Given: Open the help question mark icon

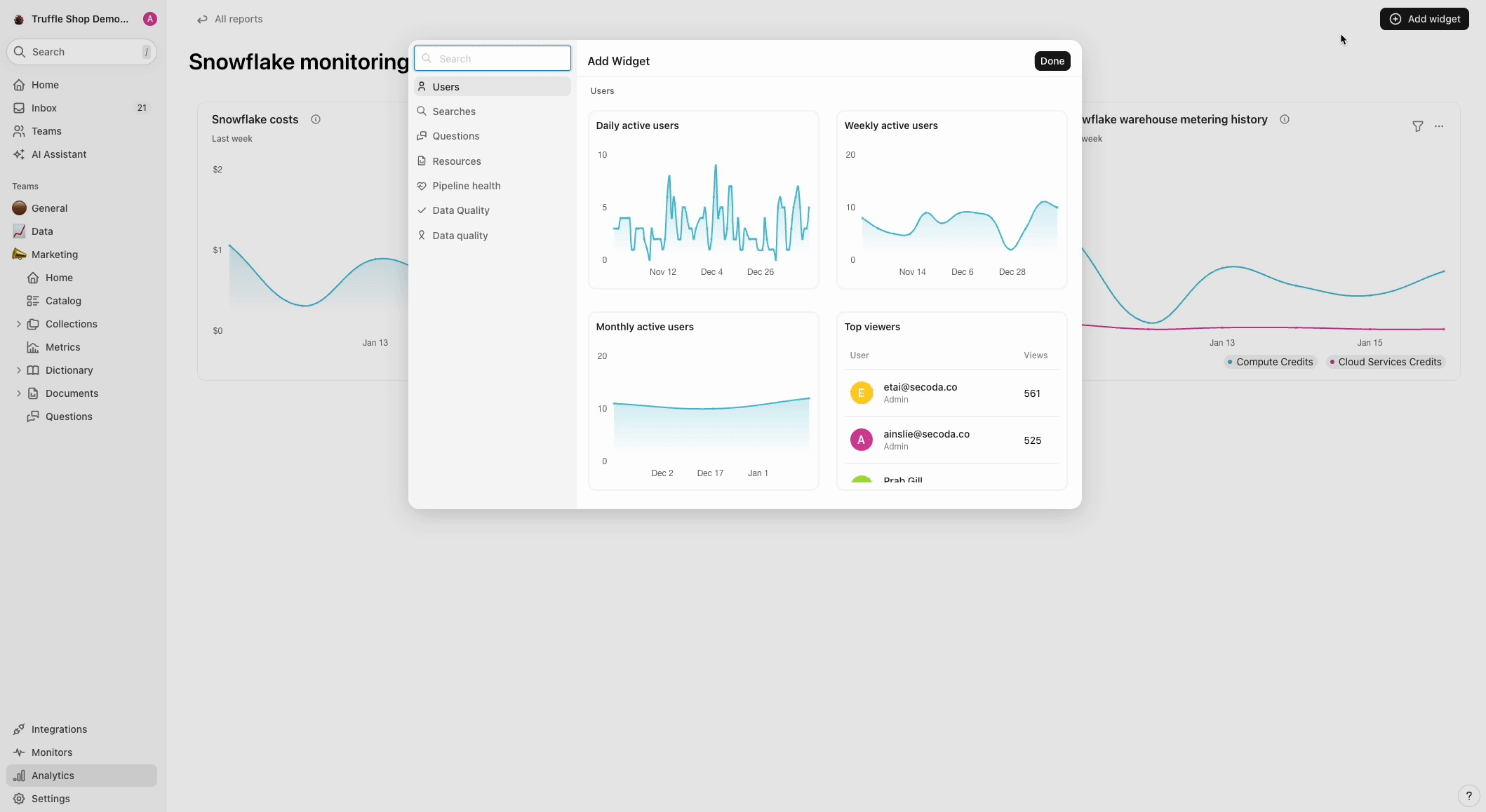Looking at the screenshot, I should coord(1468,796).
